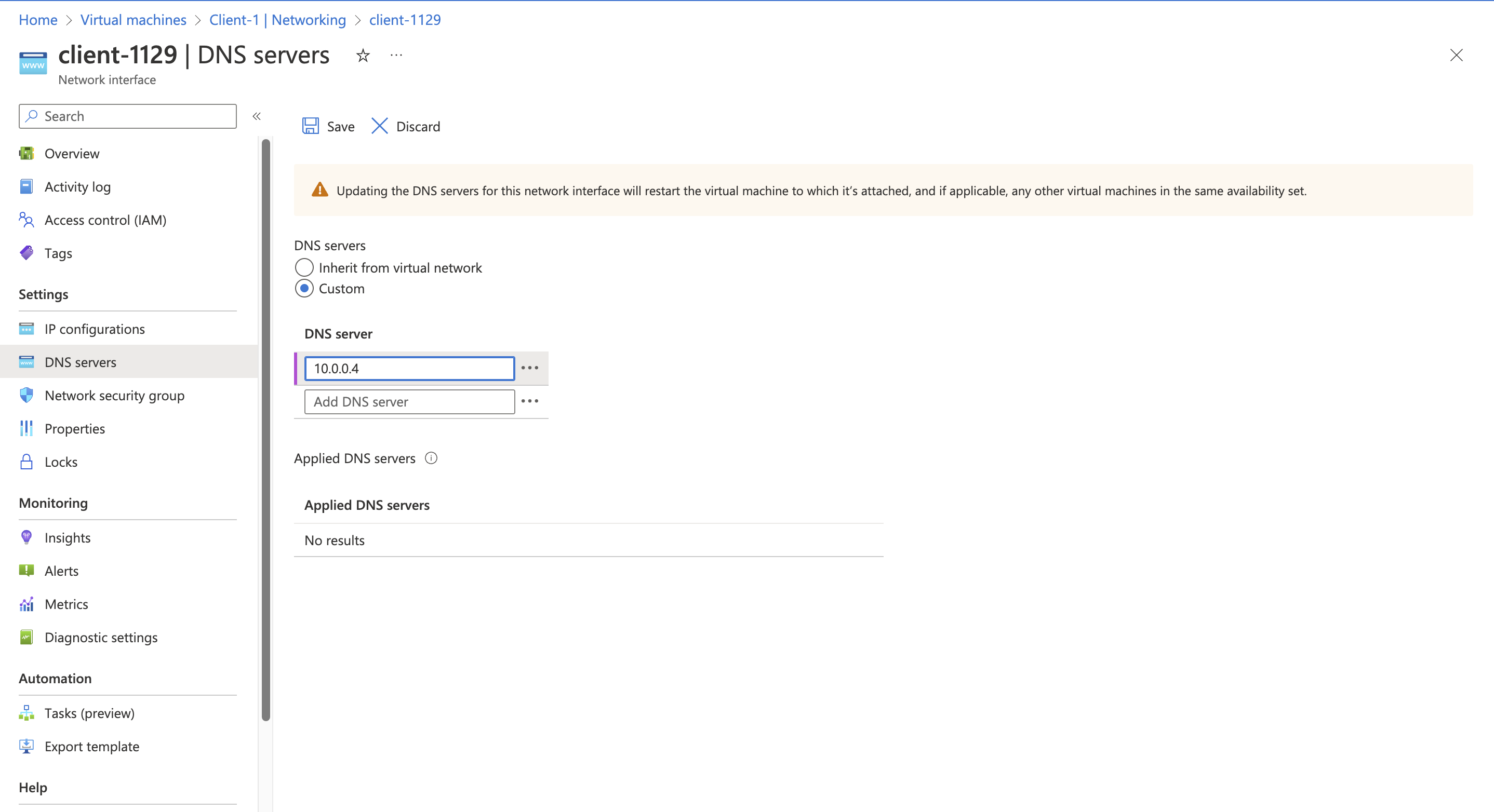1494x812 pixels.
Task: Select the Custom DNS radio button
Action: (304, 289)
